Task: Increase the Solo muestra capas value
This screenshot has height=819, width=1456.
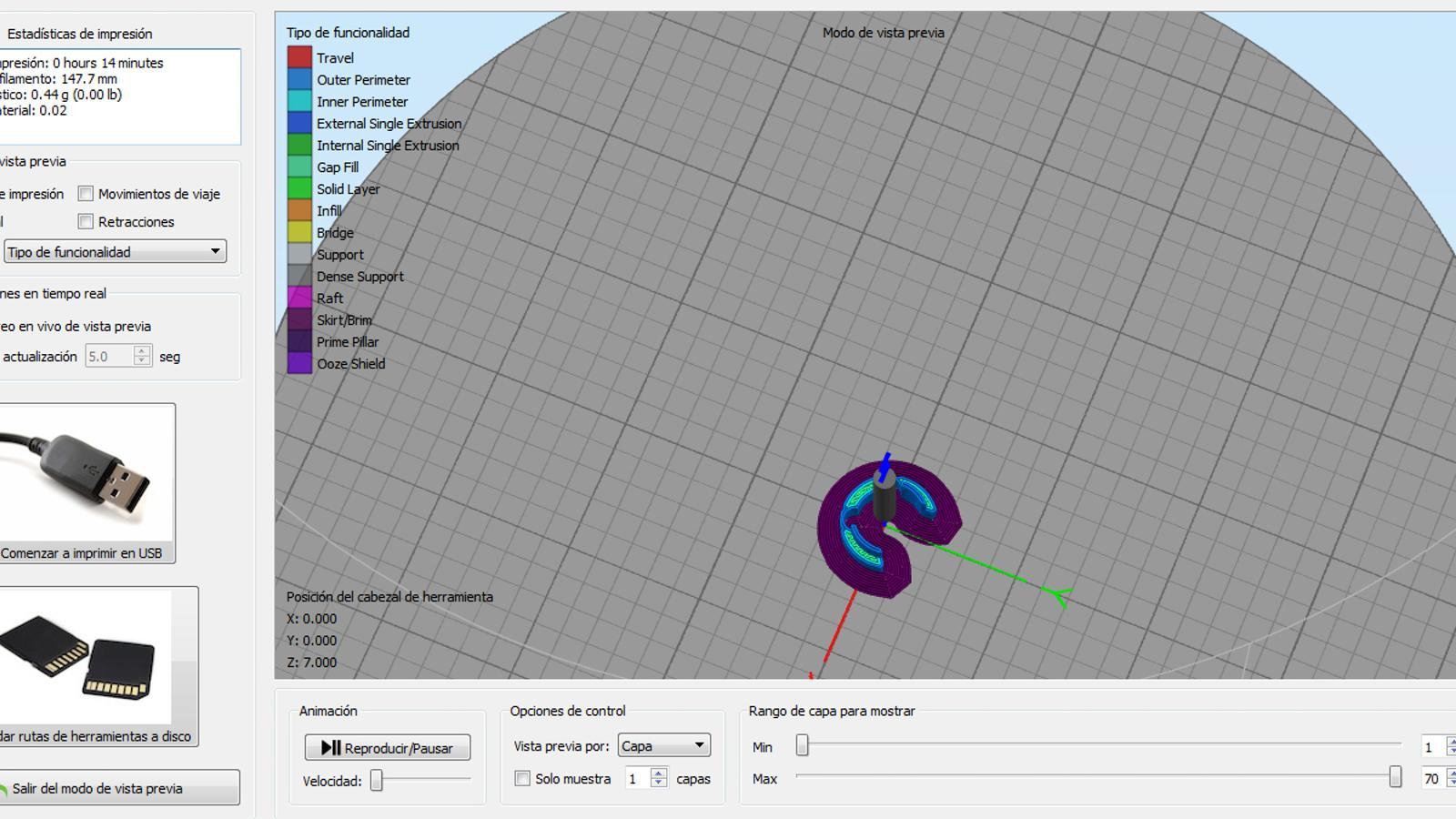Action: (659, 773)
